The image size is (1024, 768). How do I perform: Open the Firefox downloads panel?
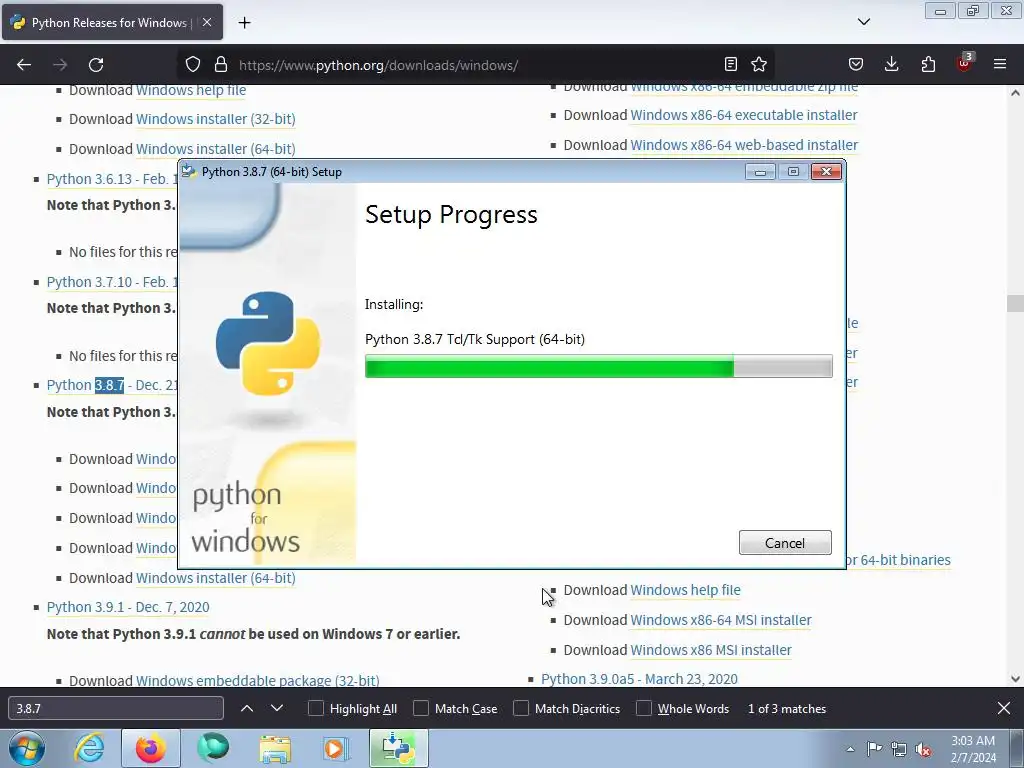coord(891,64)
